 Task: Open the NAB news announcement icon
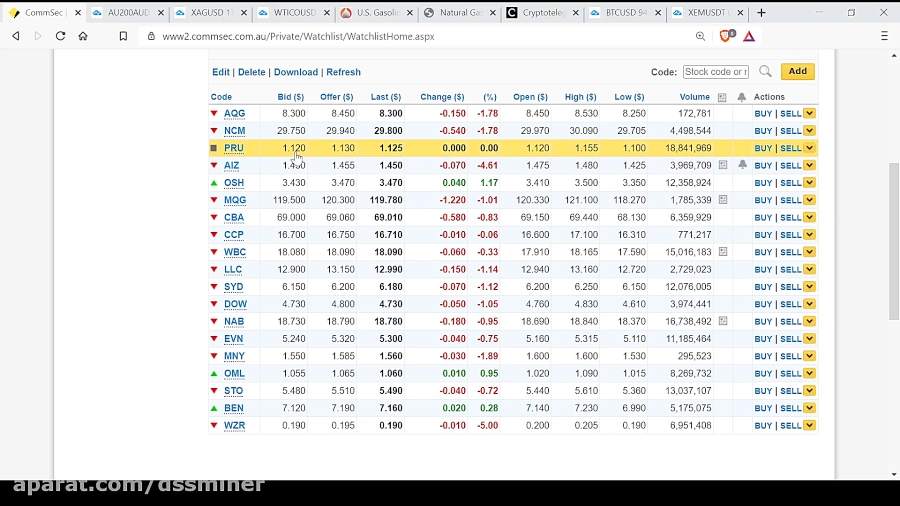click(723, 321)
